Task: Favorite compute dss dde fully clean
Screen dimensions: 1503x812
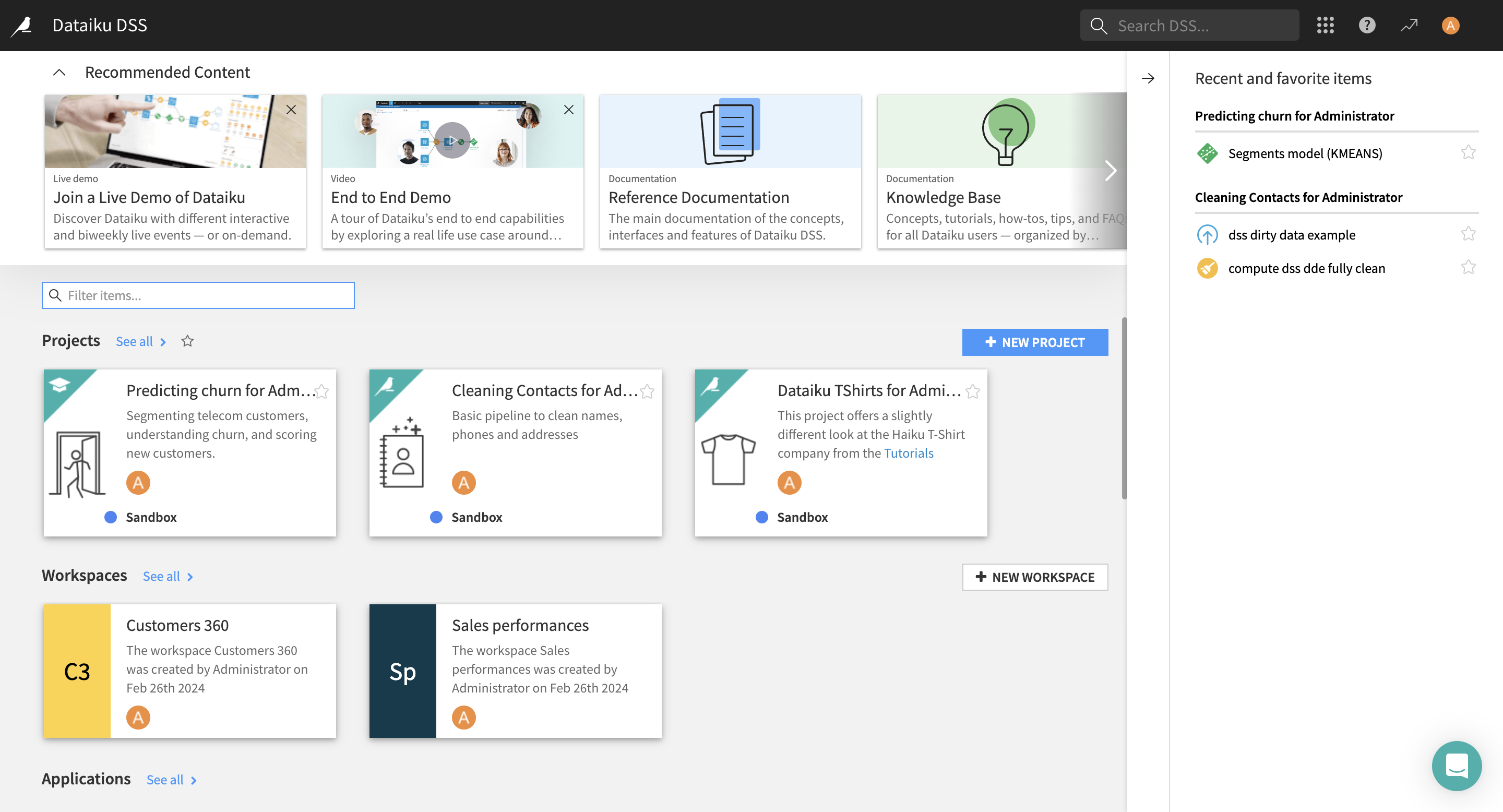Action: (1469, 267)
